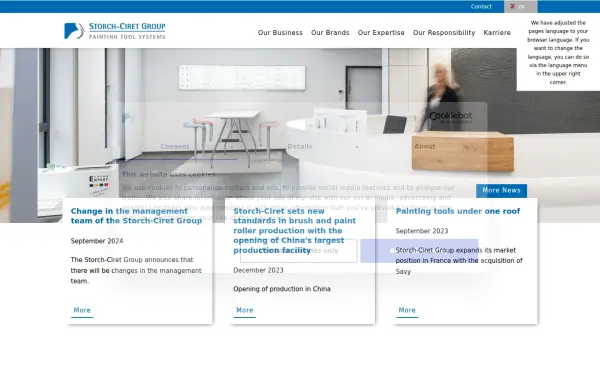Screen dimensions: 600x375
Task: Click the Storch-Ciret Group logo
Action: (x=115, y=31)
